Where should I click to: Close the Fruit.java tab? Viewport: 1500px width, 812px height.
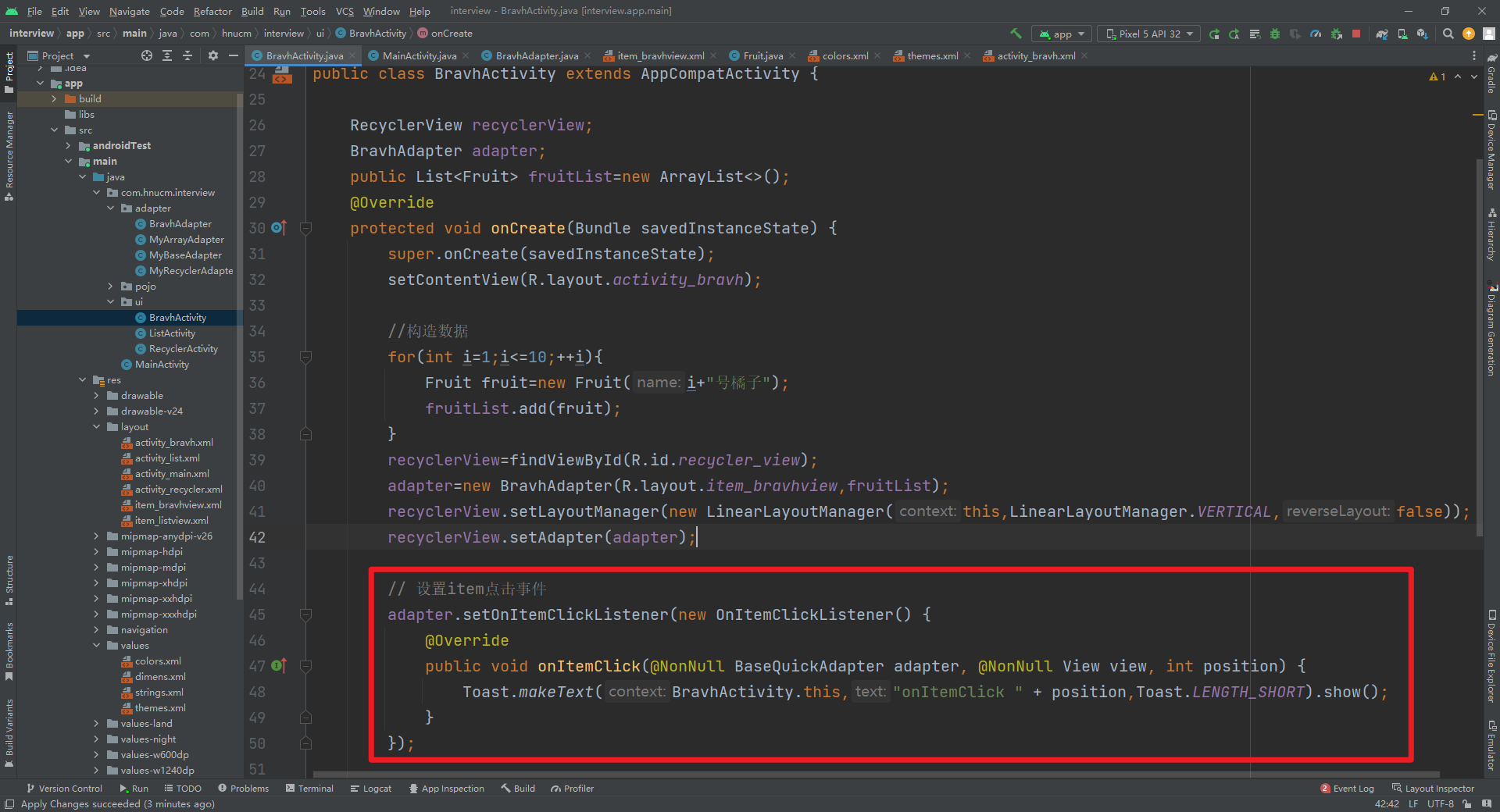pyautogui.click(x=792, y=55)
